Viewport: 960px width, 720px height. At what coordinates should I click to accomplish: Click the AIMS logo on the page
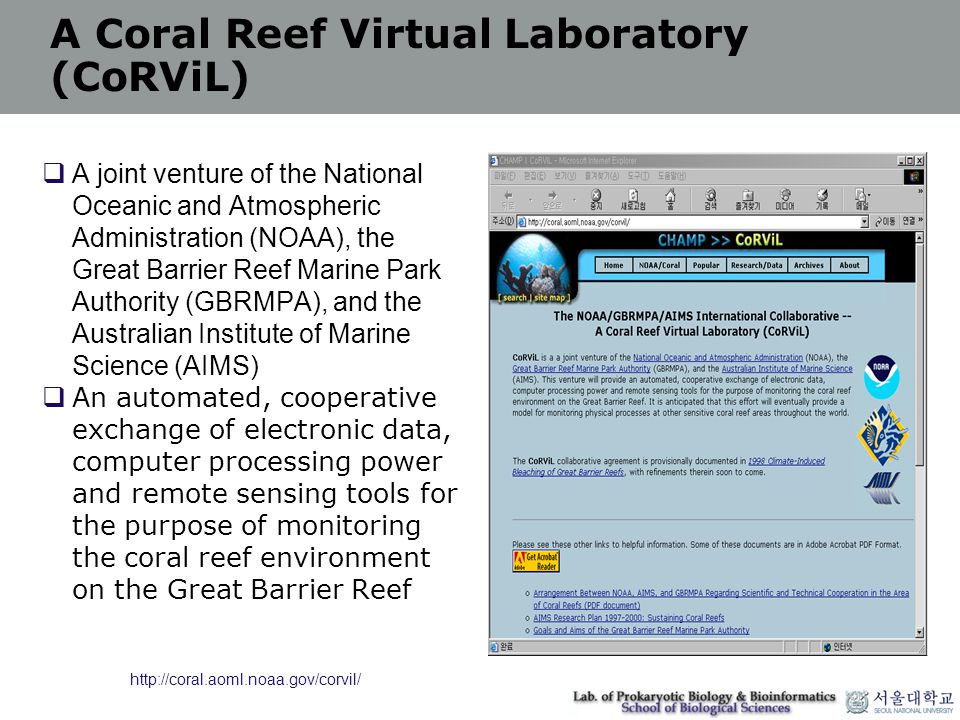point(882,487)
